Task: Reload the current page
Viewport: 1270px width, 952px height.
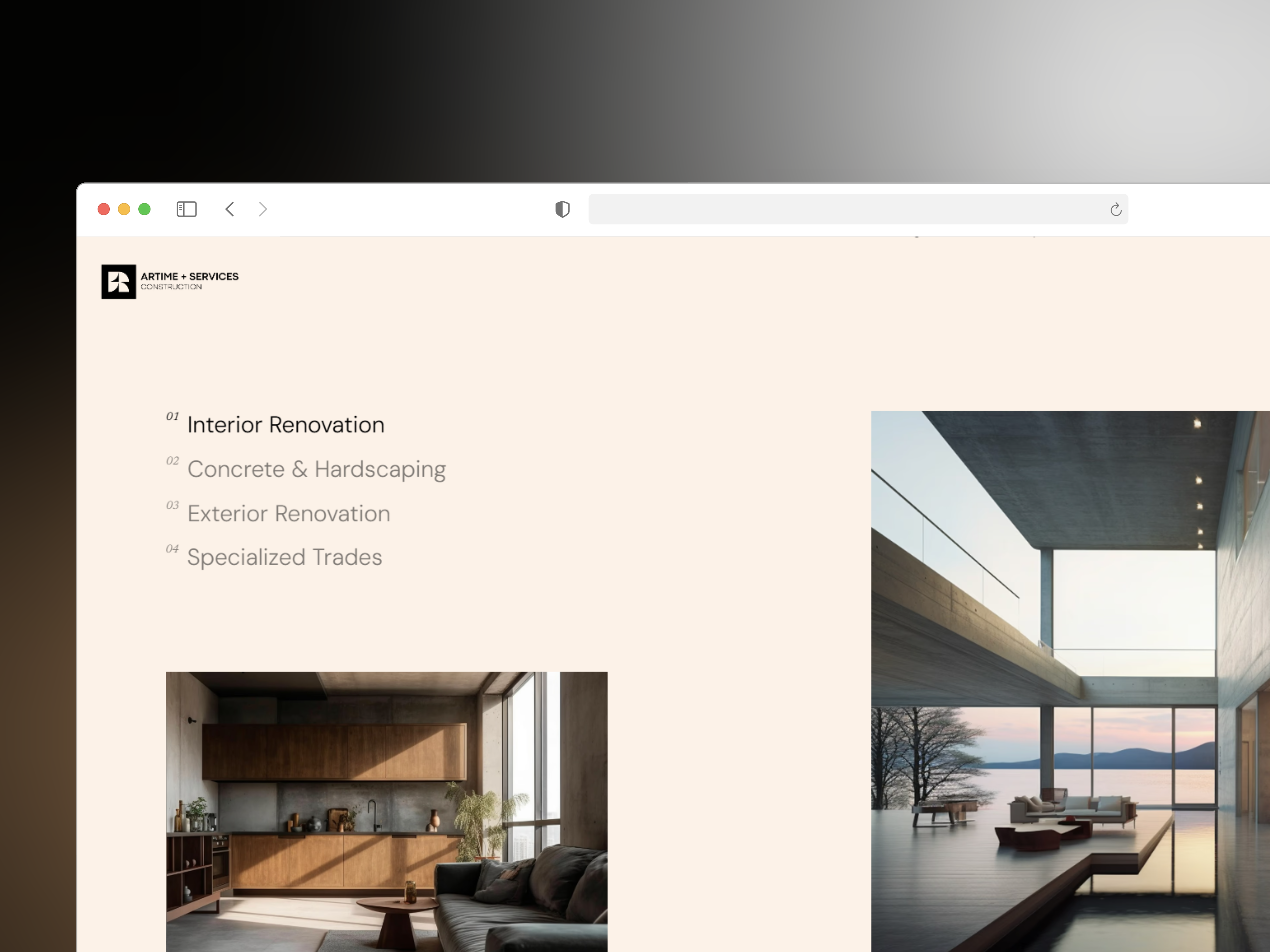Action: pyautogui.click(x=1116, y=209)
